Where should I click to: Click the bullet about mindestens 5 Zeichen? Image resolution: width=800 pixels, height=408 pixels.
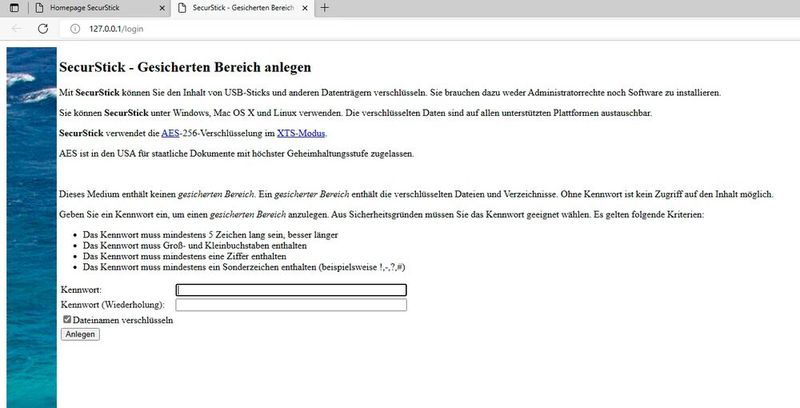click(210, 235)
